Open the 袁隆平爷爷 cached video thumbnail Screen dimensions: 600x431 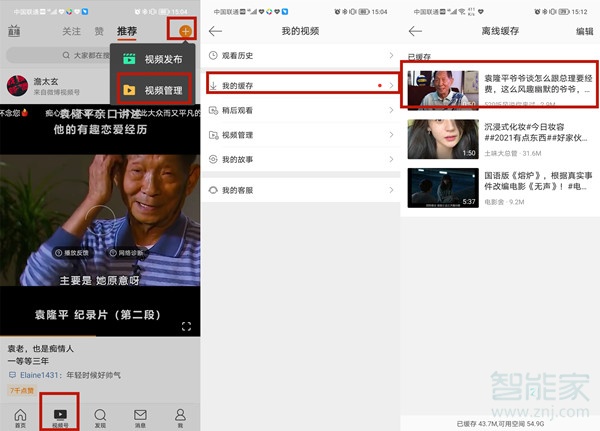(443, 90)
